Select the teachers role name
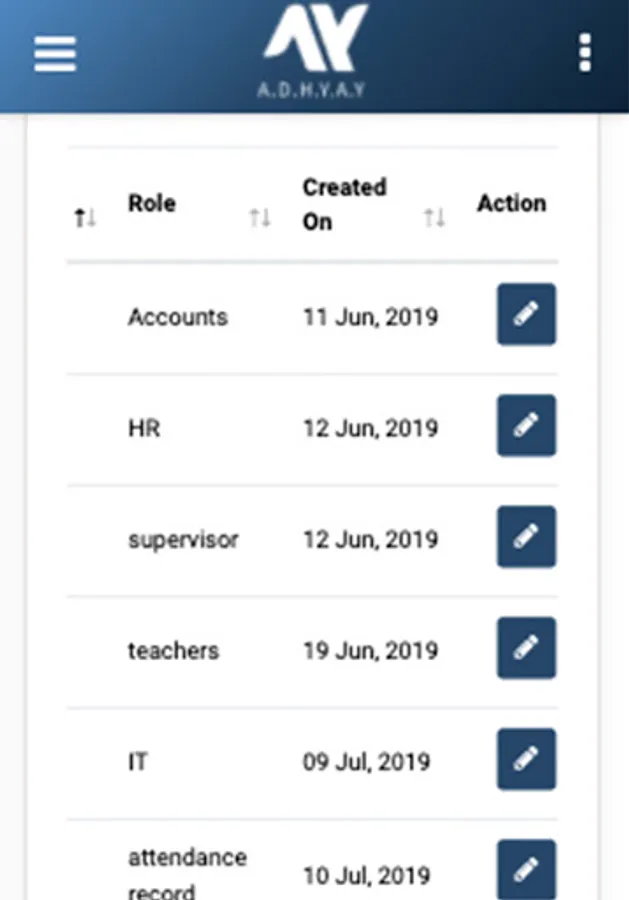 [x=173, y=651]
